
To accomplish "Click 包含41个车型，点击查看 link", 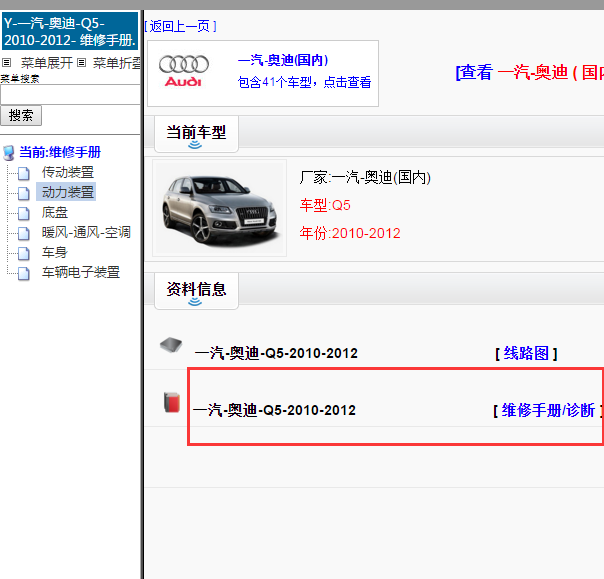I will pos(304,82).
